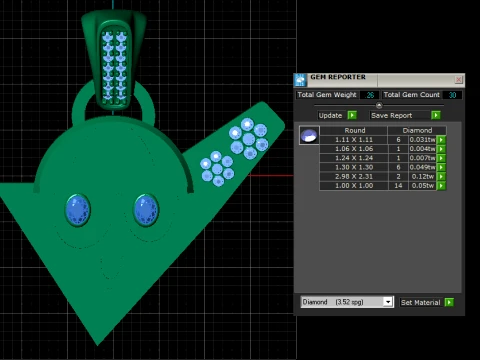Screen dimensions: 480x360
Task: Click the Gem Reporter title bar icon
Action: pos(300,80)
